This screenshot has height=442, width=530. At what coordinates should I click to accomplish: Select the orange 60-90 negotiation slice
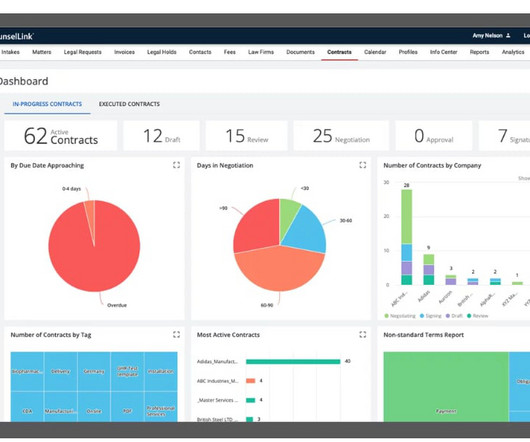[279, 270]
